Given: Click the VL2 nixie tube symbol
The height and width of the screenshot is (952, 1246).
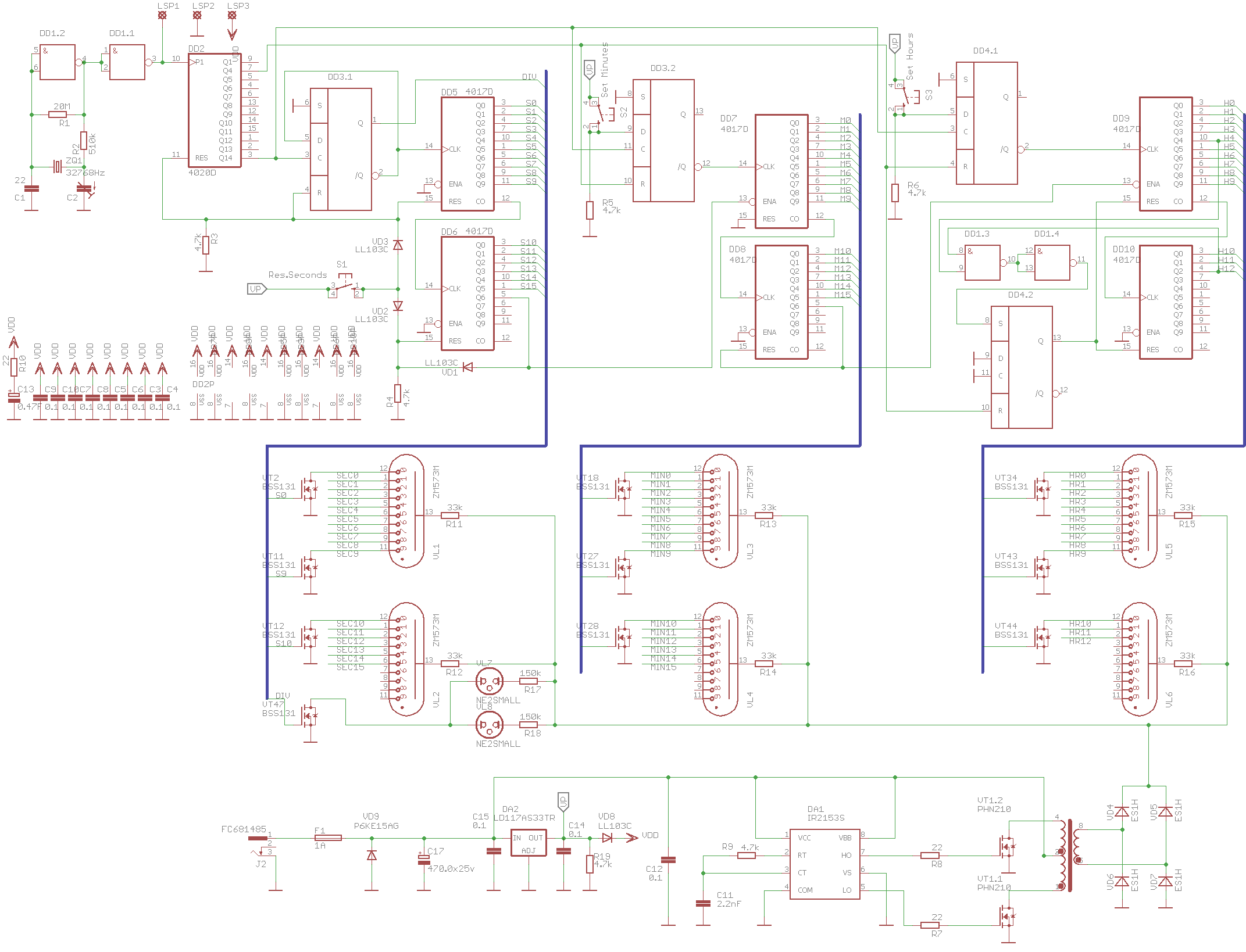Looking at the screenshot, I should click(406, 660).
